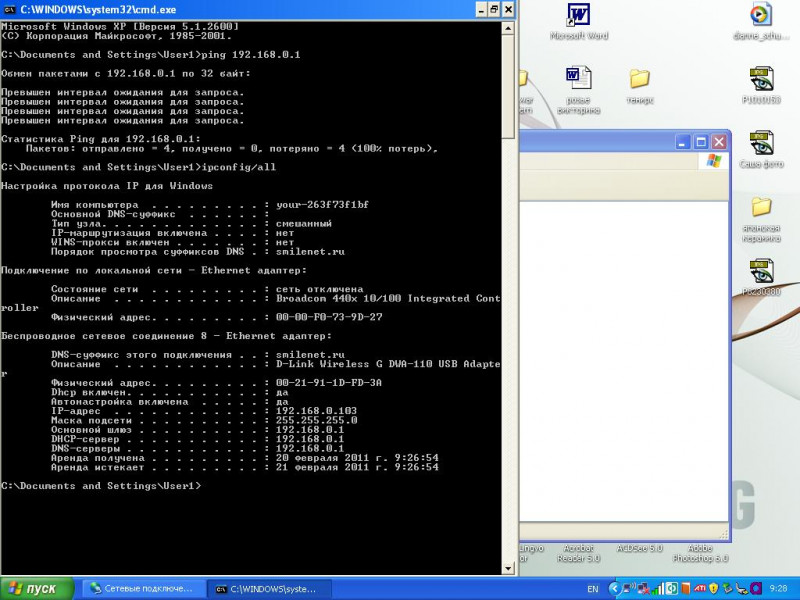Open the media file icon at top right
Viewport: 800px width, 600px height.
click(761, 15)
